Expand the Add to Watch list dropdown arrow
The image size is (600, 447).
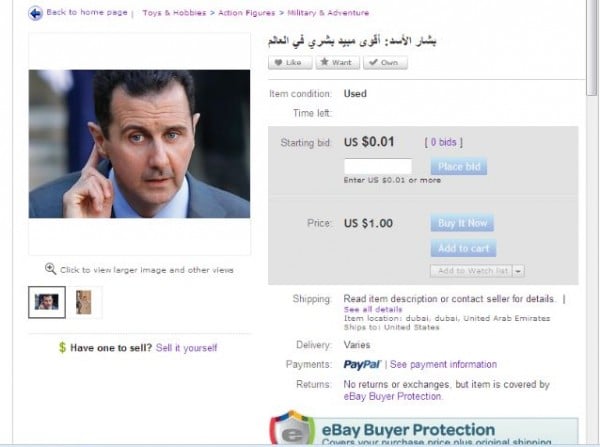(x=518, y=271)
